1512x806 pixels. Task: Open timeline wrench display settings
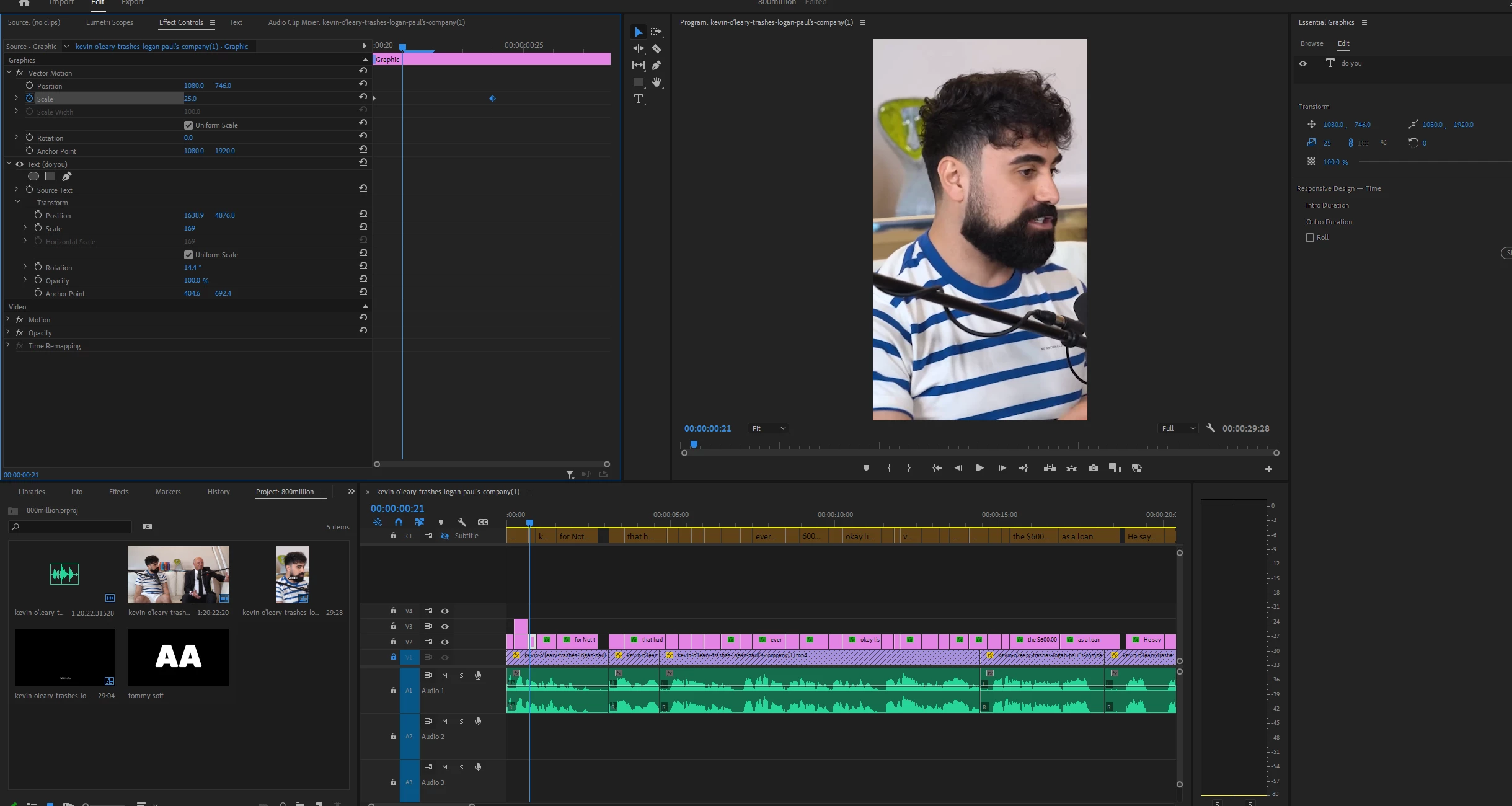[462, 522]
